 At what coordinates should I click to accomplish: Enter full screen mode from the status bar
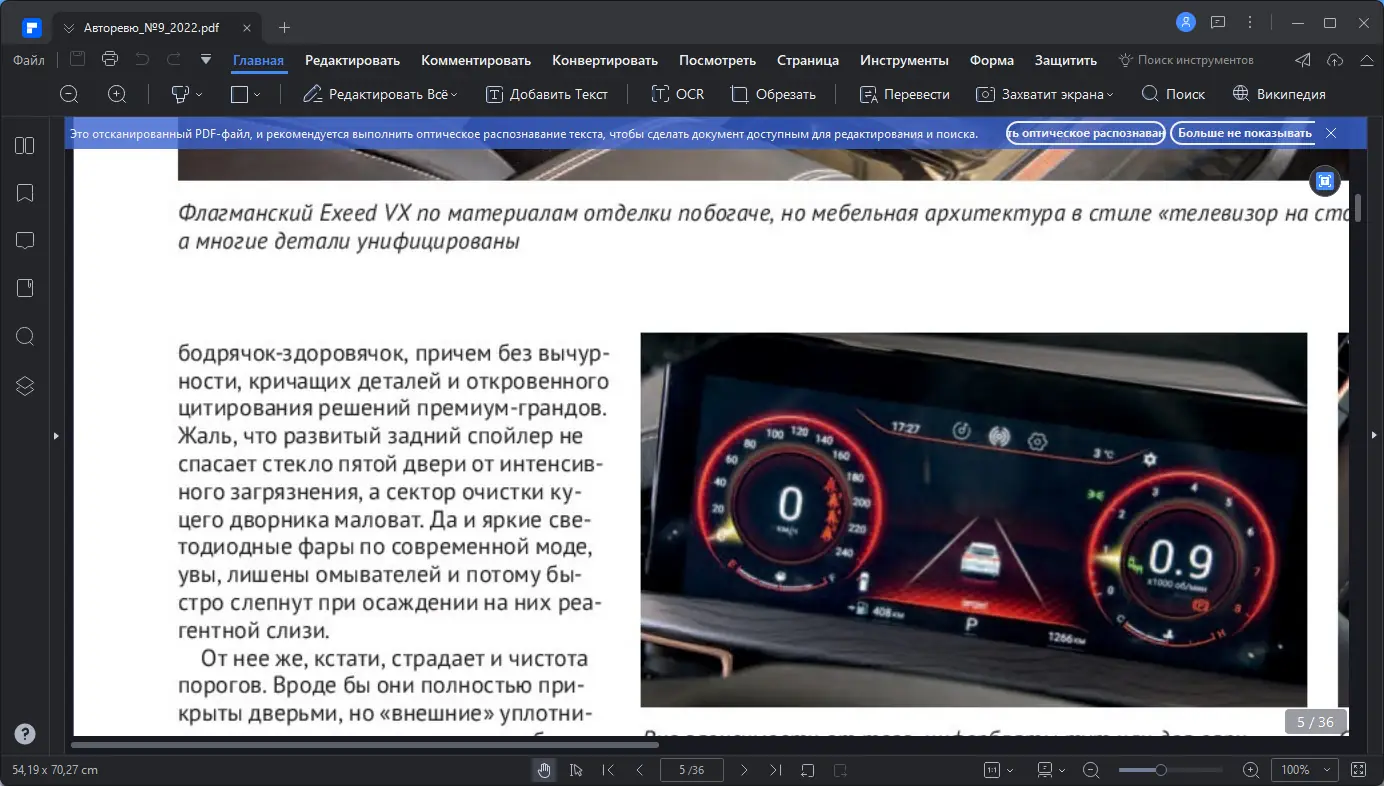pos(1358,770)
